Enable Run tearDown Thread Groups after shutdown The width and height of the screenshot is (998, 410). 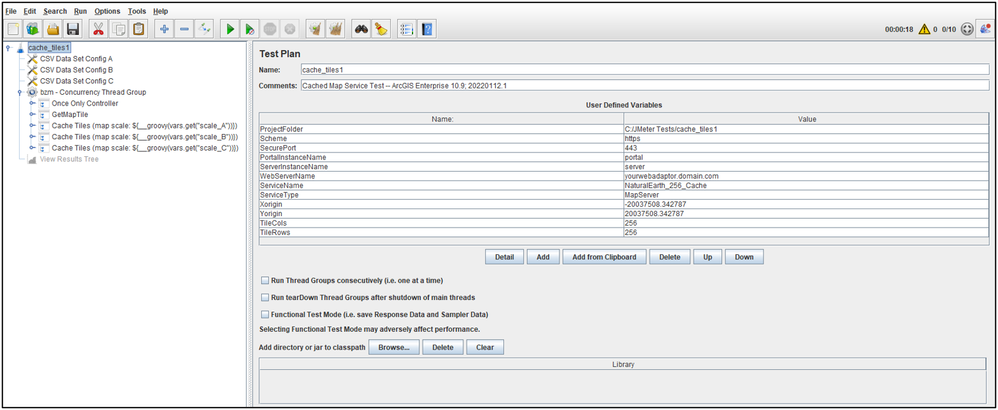[265, 297]
